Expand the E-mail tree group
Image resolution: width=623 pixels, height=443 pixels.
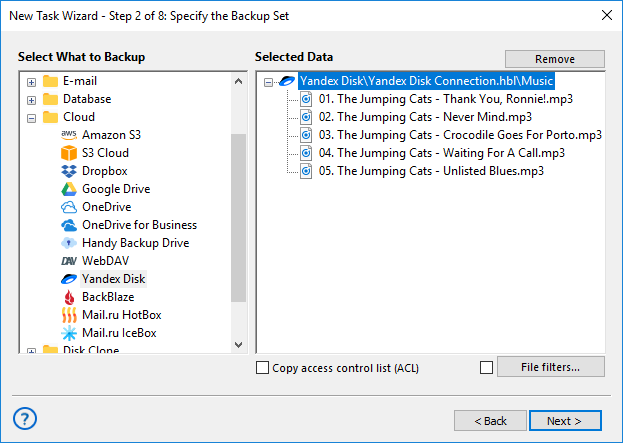click(32, 82)
